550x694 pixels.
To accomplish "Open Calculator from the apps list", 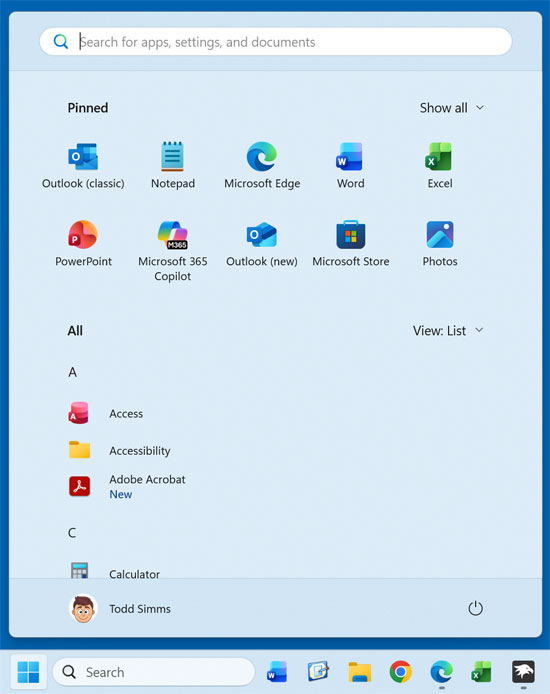I will [x=114, y=572].
